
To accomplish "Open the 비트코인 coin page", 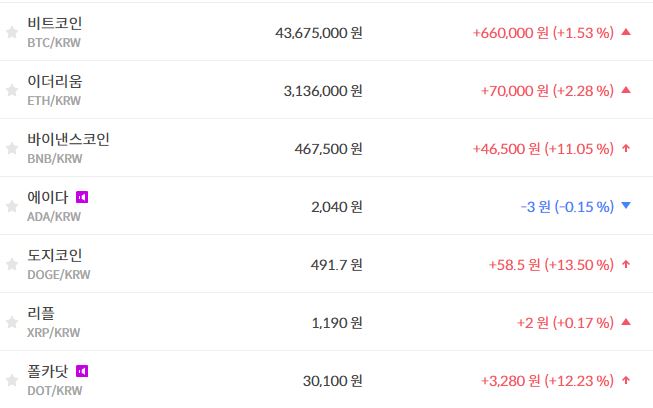I will point(55,23).
